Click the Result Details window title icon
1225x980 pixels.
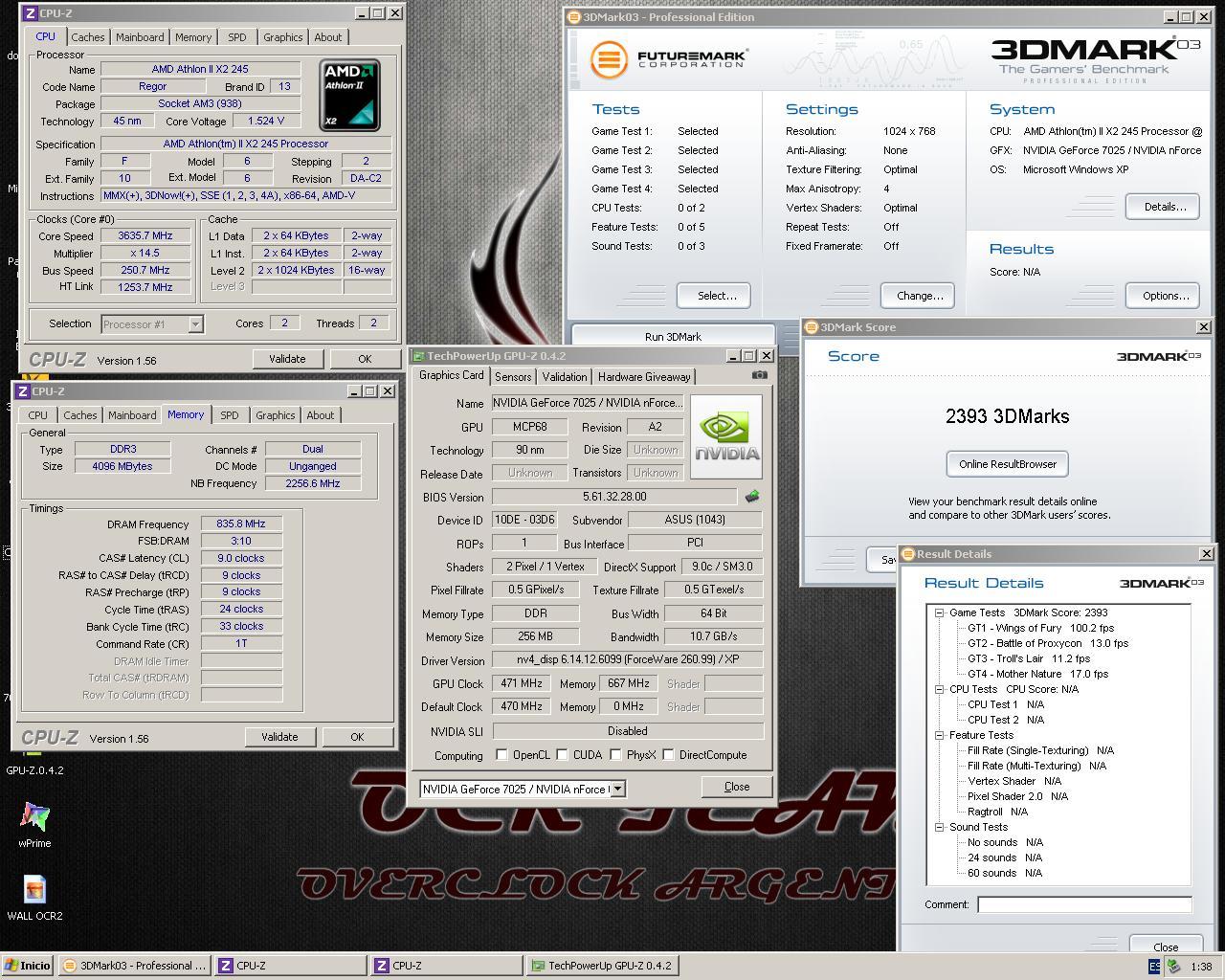point(908,553)
